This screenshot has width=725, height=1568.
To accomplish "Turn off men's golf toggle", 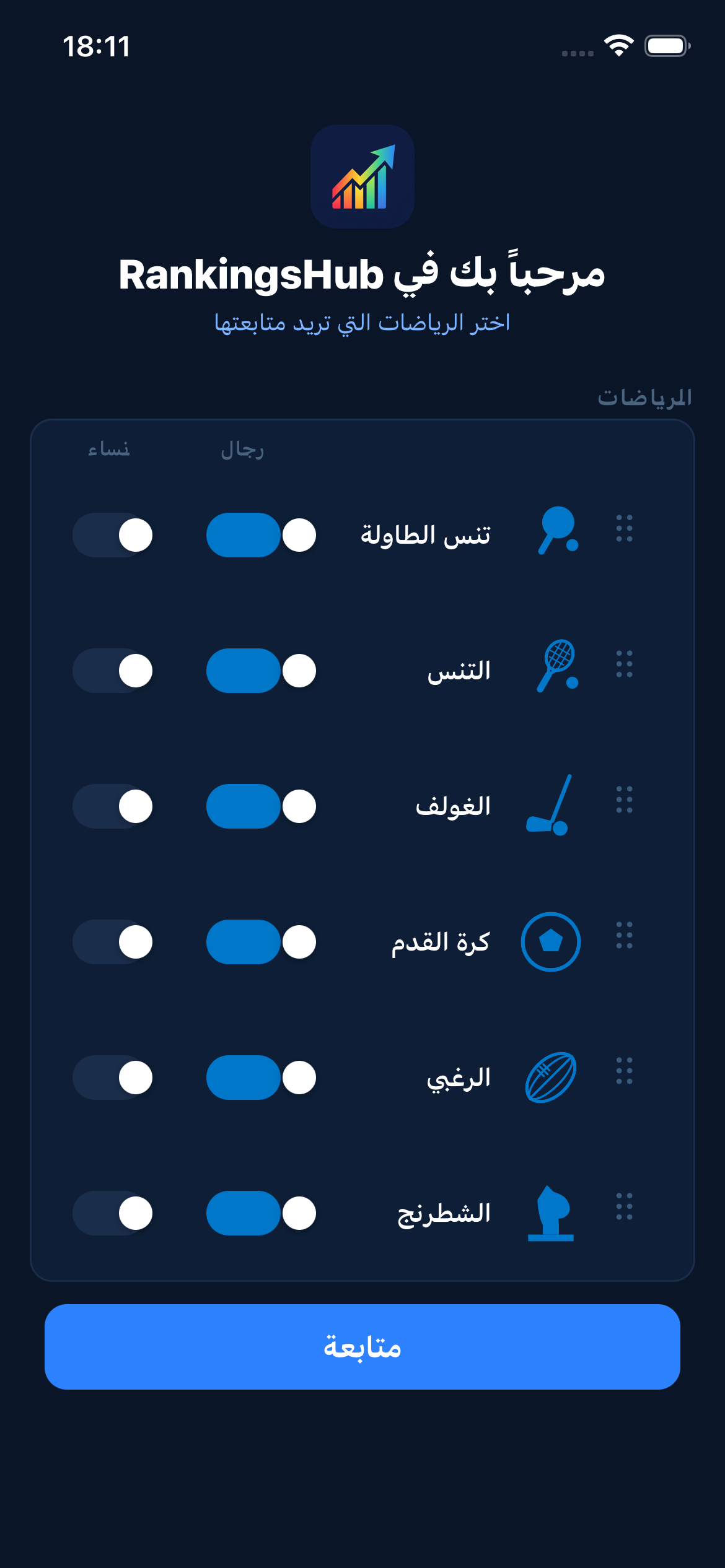I will (261, 806).
